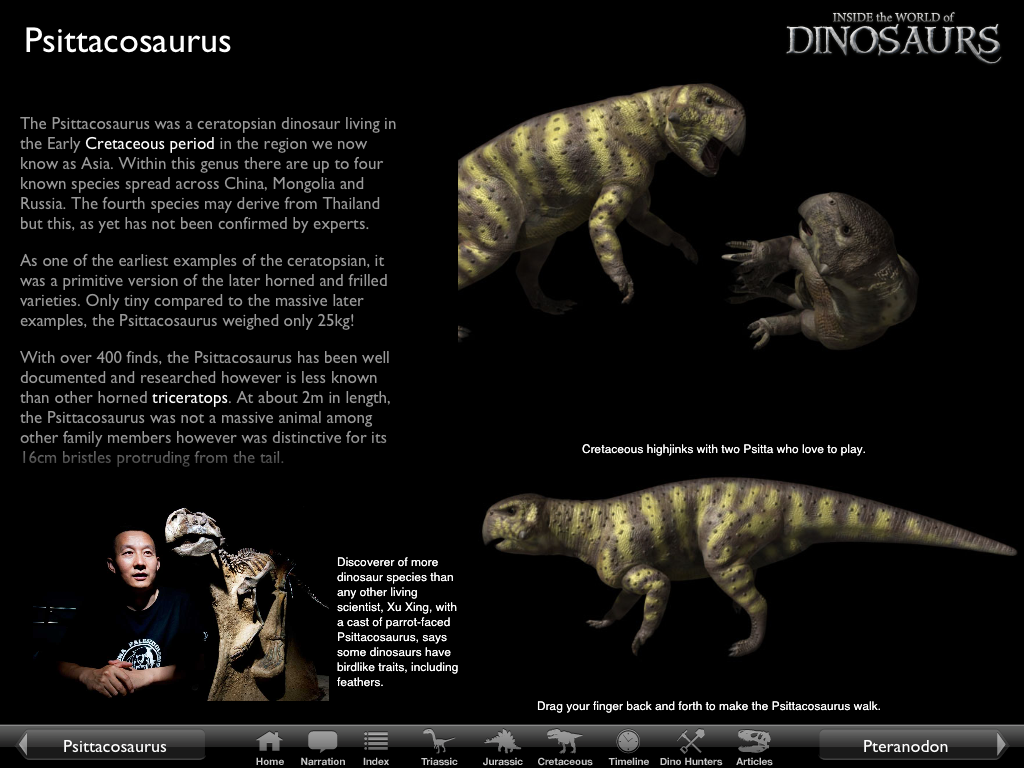Open the Triassic period icon
1024x768 pixels.
(439, 747)
